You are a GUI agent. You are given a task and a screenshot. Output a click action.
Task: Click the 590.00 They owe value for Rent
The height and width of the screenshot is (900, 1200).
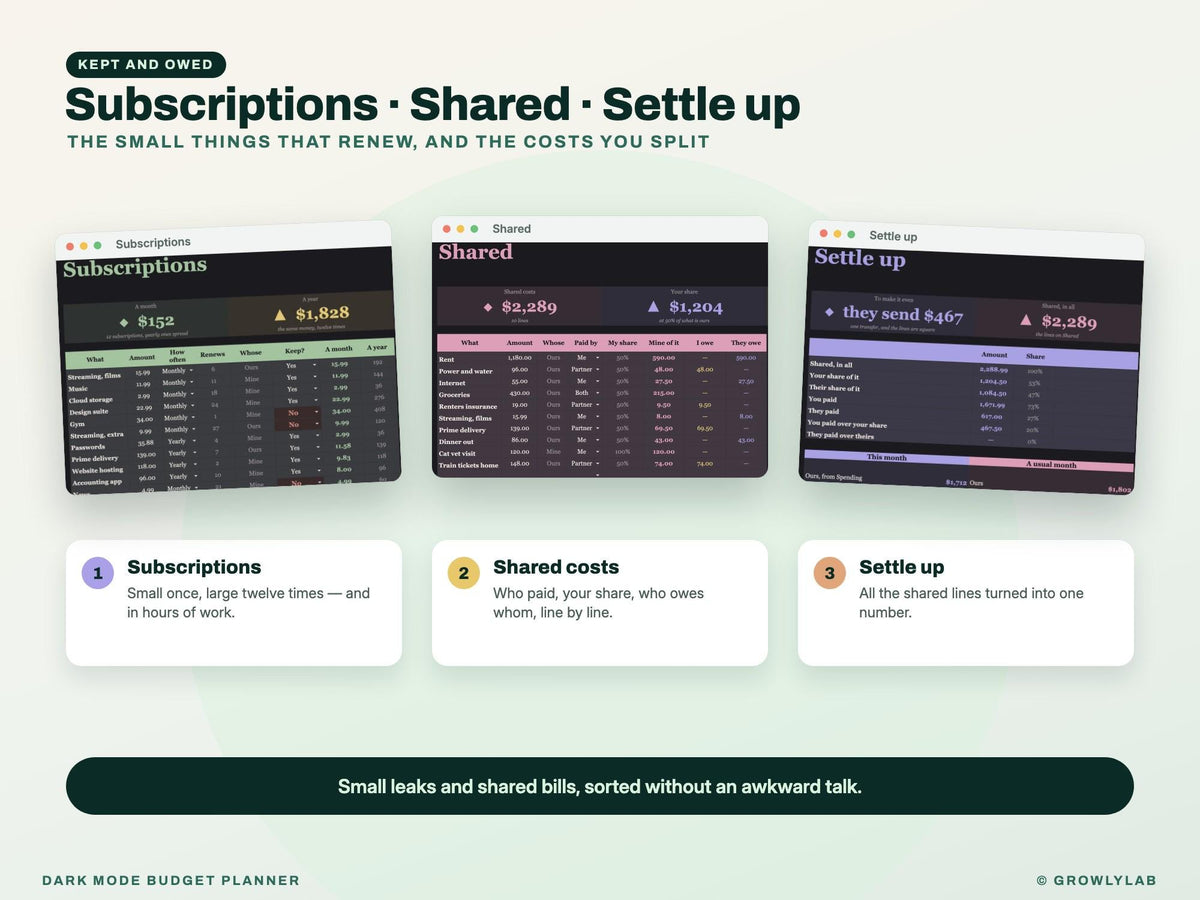click(745, 358)
